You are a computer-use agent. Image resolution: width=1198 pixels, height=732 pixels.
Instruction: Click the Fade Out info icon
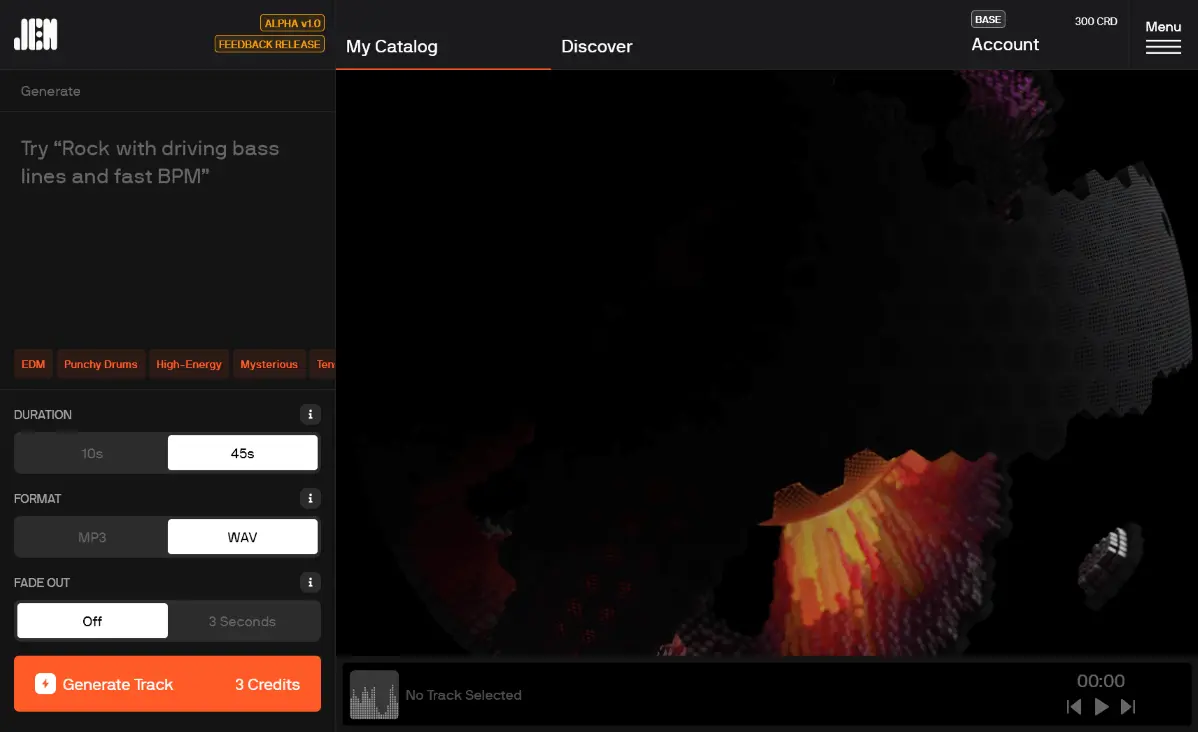[x=310, y=582]
